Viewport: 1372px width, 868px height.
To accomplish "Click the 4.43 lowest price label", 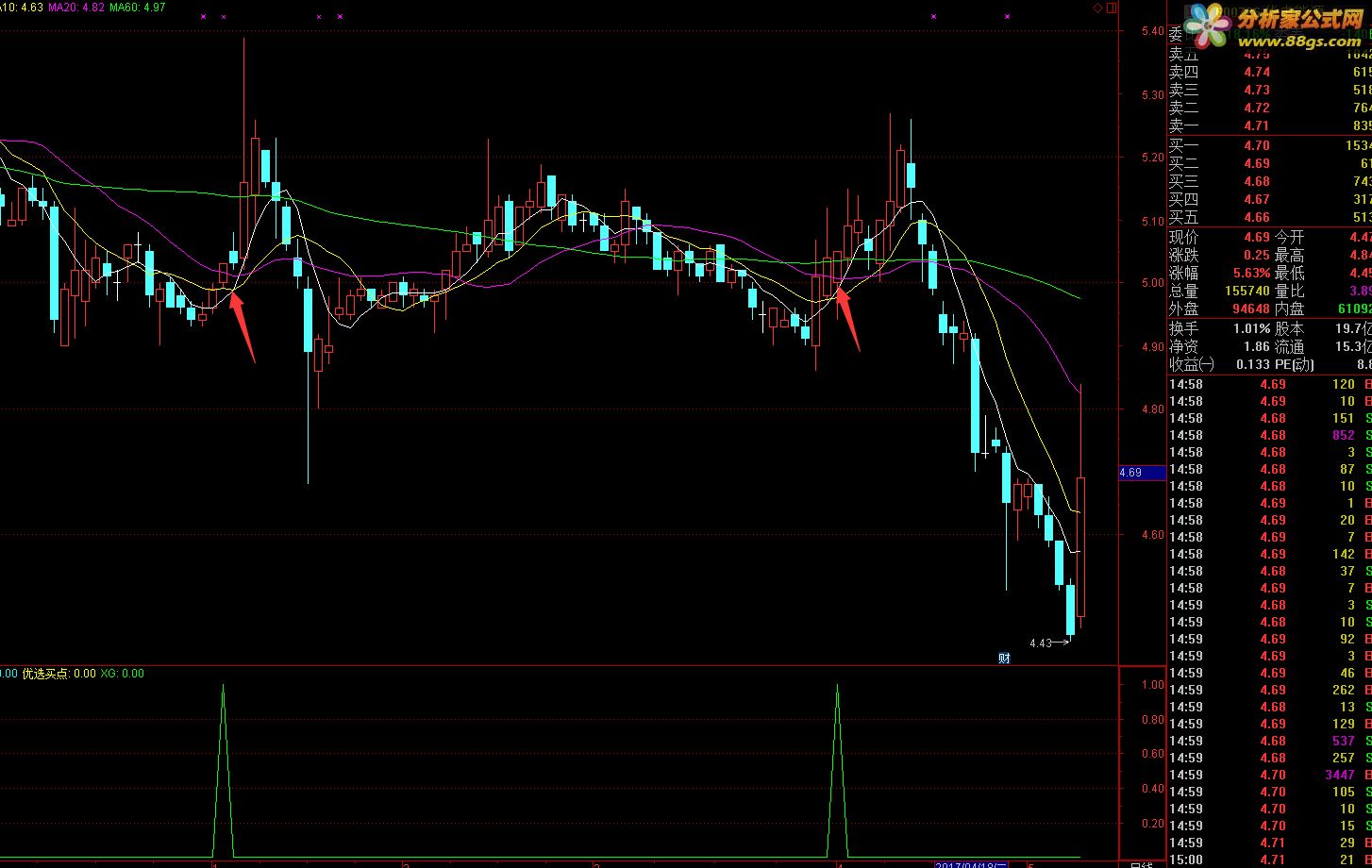I will [1040, 643].
